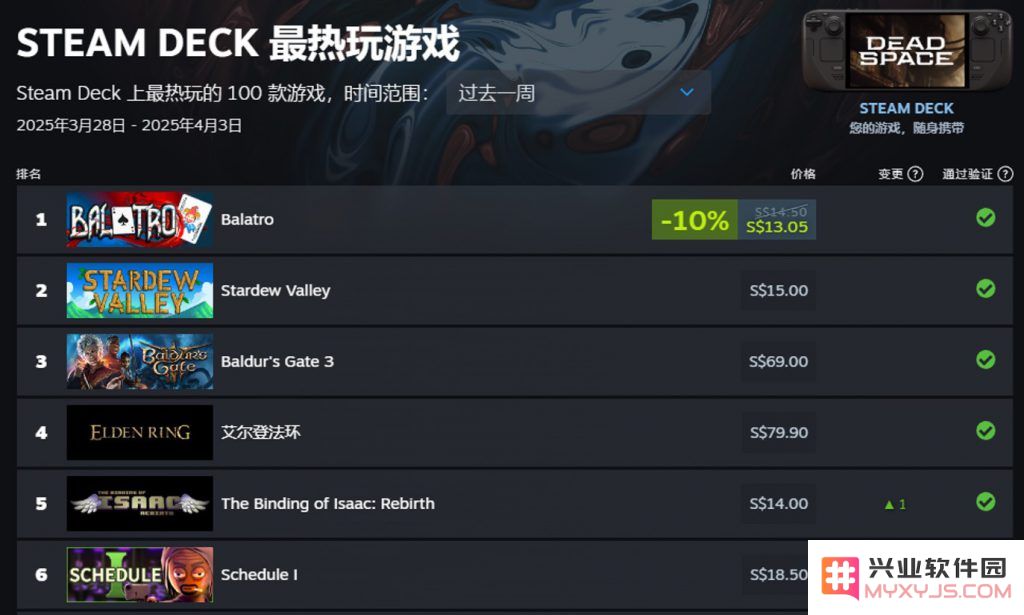1024x615 pixels.
Task: Click the Elden Ring row verified checkmark
Action: [985, 431]
